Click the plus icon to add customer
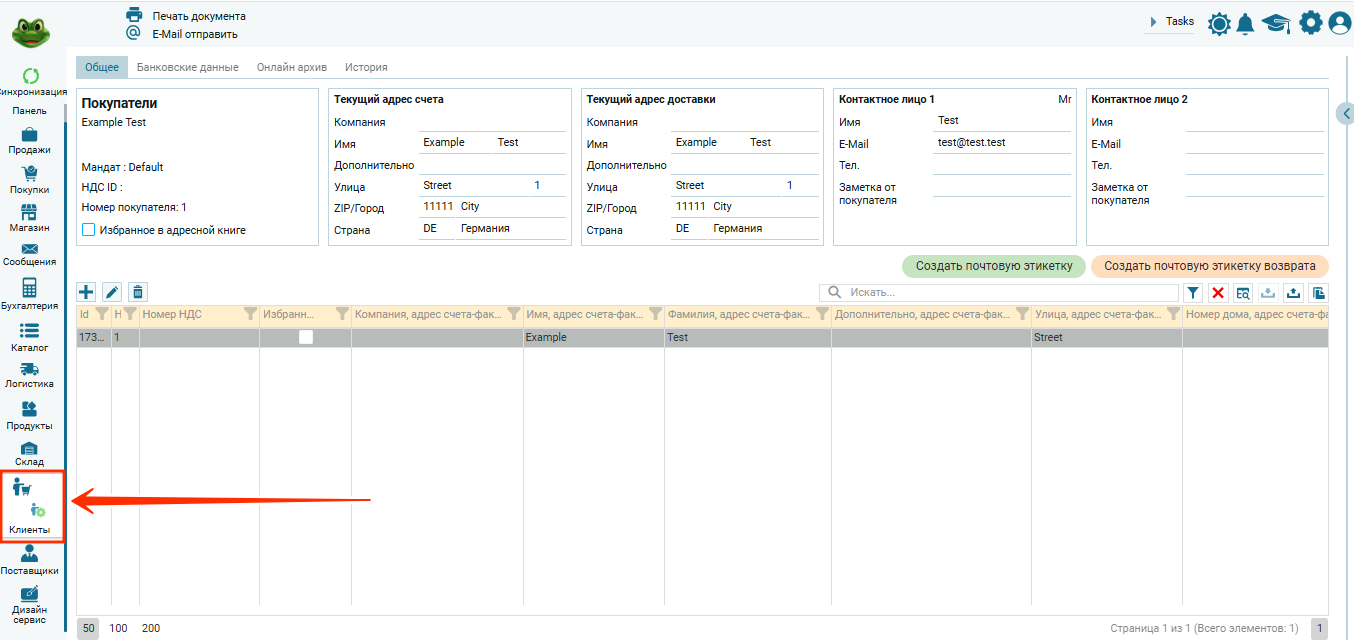The width and height of the screenshot is (1354, 640). [86, 292]
